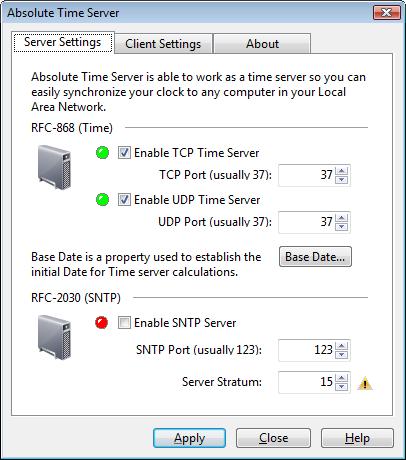The height and width of the screenshot is (460, 406).
Task: Increase TCP Port with the up arrow
Action: (341, 171)
